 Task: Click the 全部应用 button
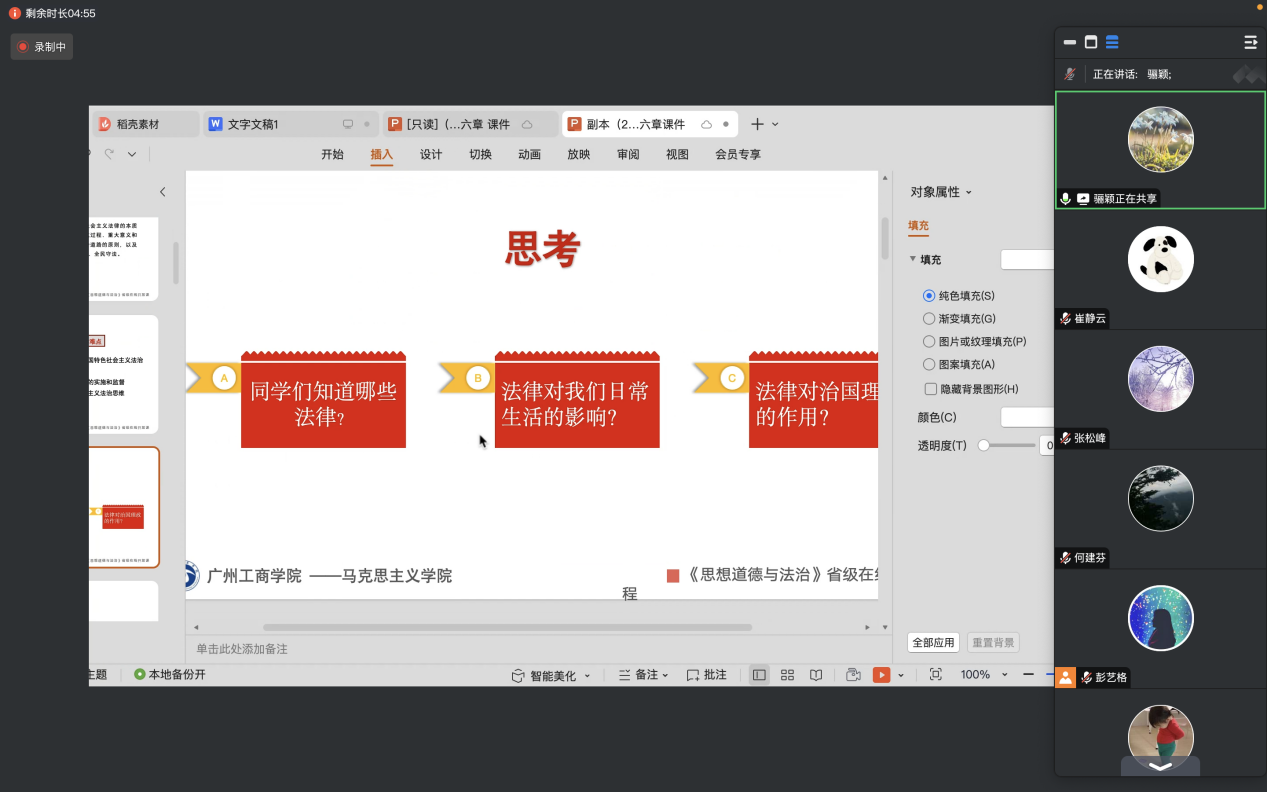932,642
